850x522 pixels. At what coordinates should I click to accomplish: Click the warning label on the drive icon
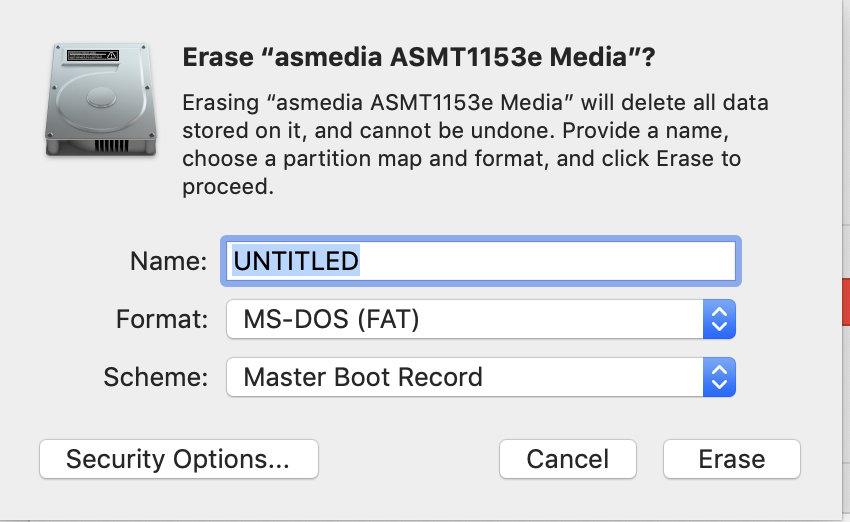tap(93, 55)
